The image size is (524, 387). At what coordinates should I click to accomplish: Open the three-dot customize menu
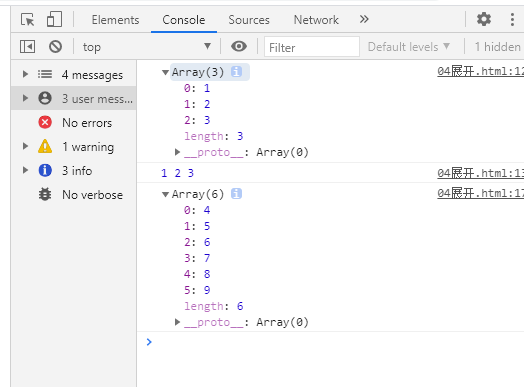512,19
